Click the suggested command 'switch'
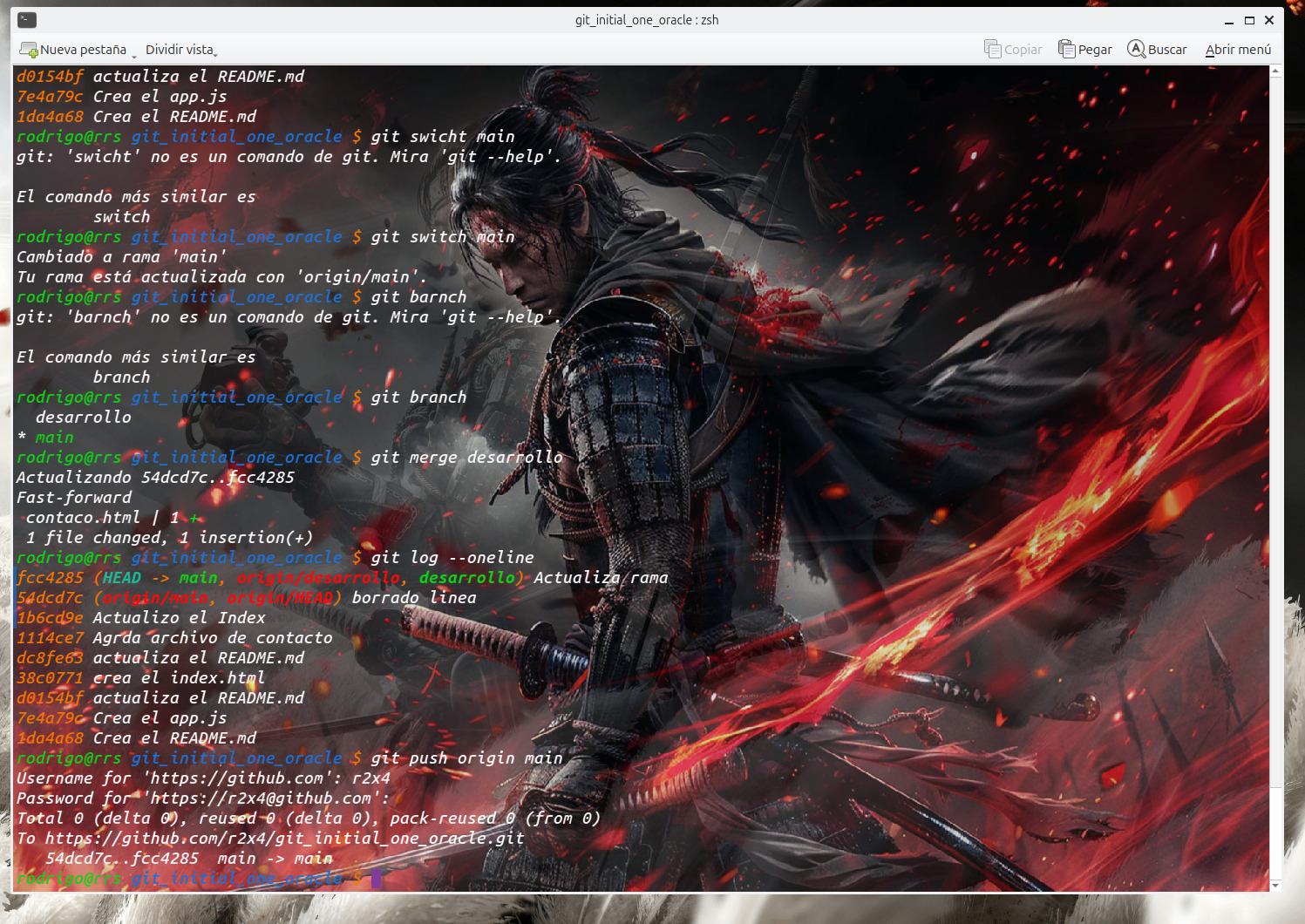The height and width of the screenshot is (924, 1305). pos(121,217)
